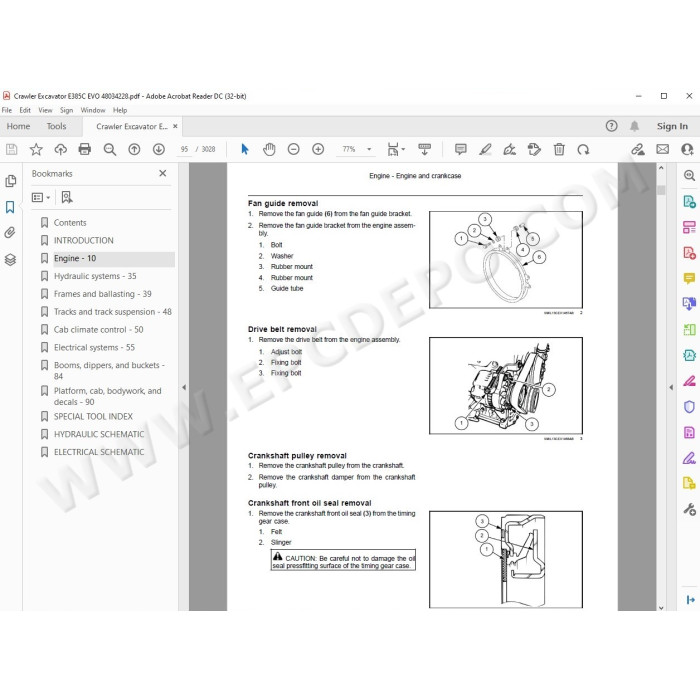700x700 pixels.
Task: Open Cab climate control - 50 bookmark
Action: (x=99, y=330)
